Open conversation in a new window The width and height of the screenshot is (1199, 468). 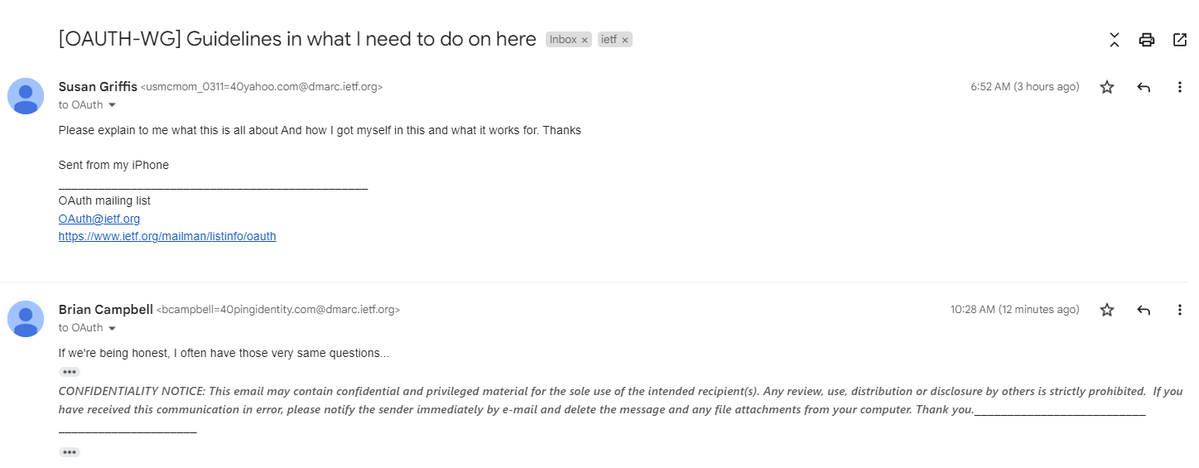[x=1179, y=41]
